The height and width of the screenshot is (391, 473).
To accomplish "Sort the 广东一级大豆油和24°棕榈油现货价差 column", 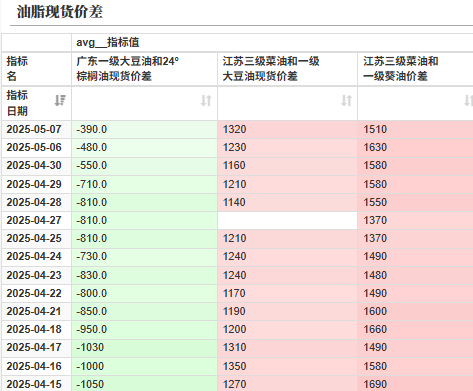I will [206, 101].
